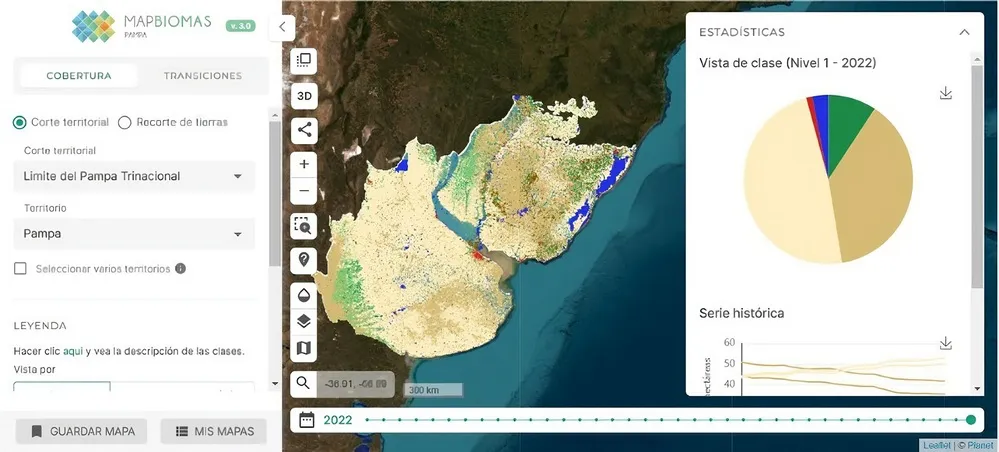Open the location pin help tool

[x=304, y=259]
